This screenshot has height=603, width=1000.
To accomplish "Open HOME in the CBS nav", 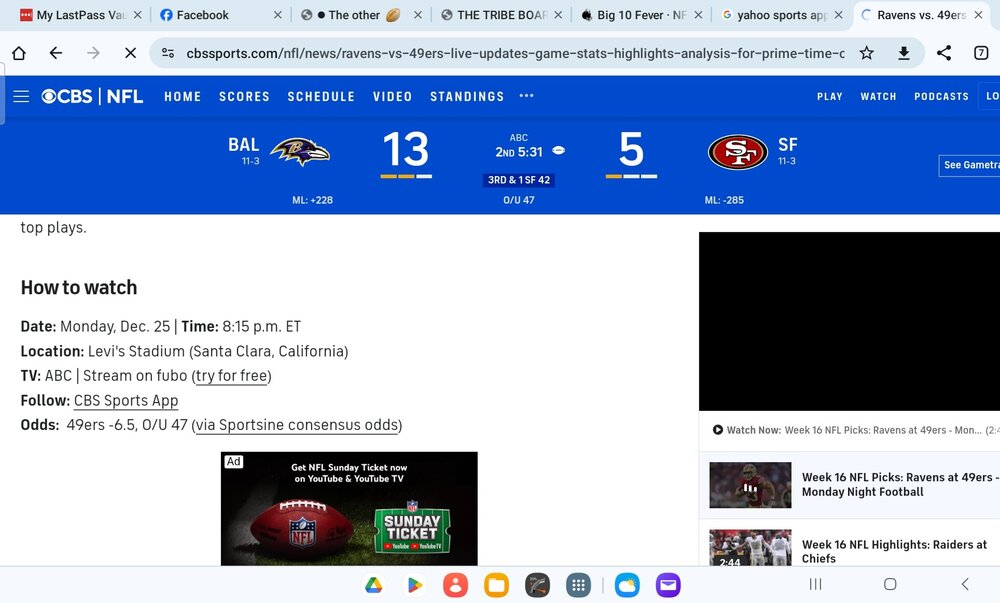I will tap(182, 96).
